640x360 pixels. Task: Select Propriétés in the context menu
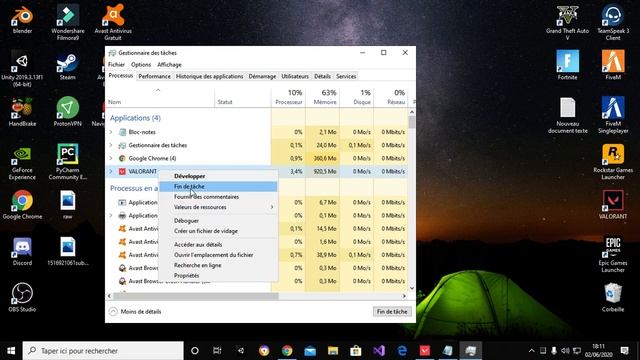(x=218, y=276)
